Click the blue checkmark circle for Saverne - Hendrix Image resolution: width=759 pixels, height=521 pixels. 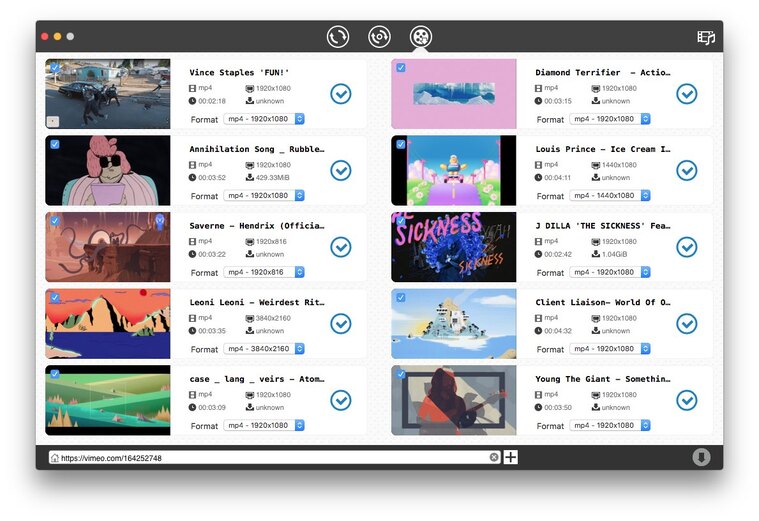click(x=341, y=247)
